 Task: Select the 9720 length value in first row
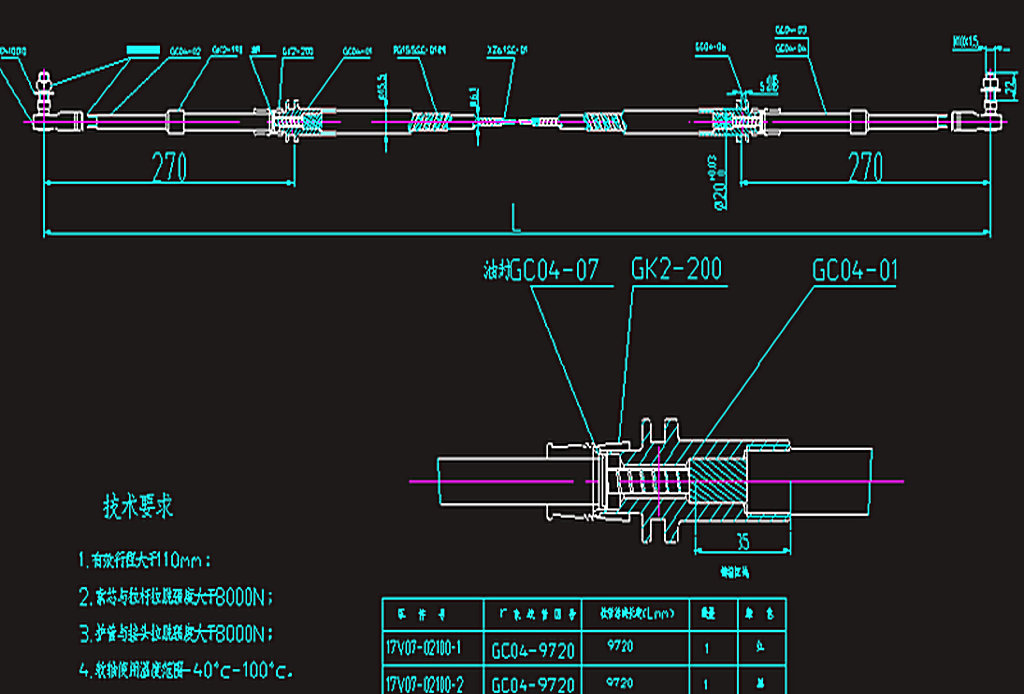pyautogui.click(x=620, y=647)
